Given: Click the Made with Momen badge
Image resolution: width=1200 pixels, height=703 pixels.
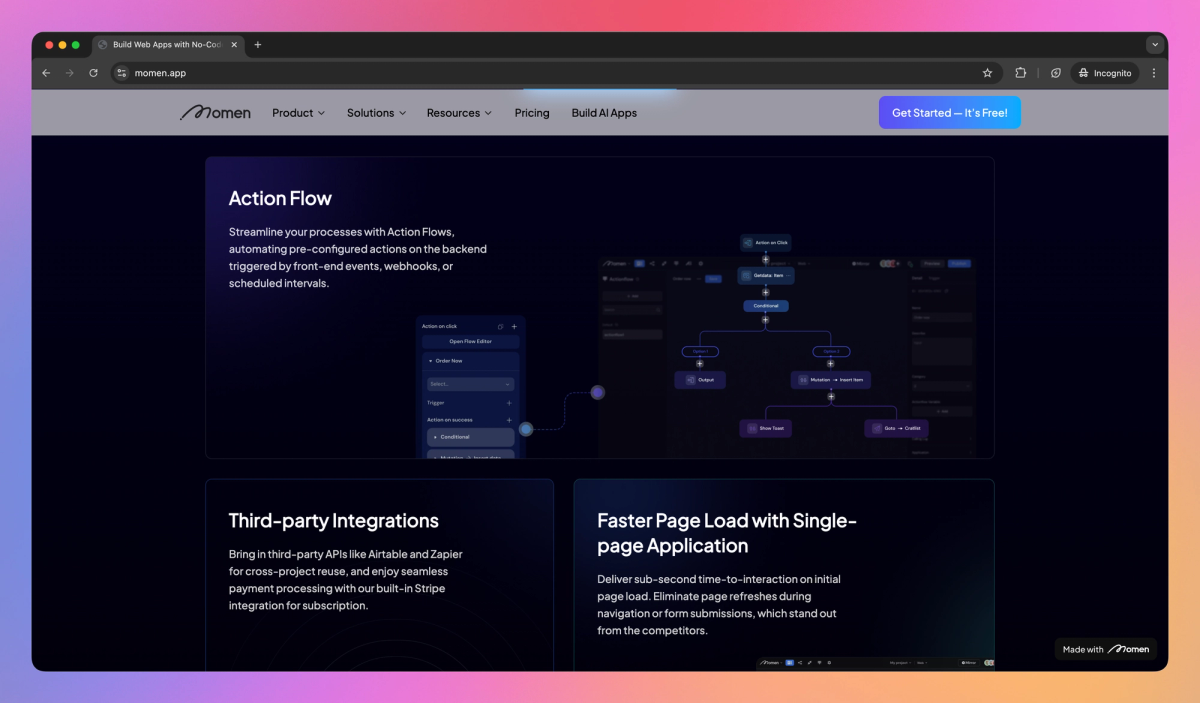Looking at the screenshot, I should [x=1106, y=649].
